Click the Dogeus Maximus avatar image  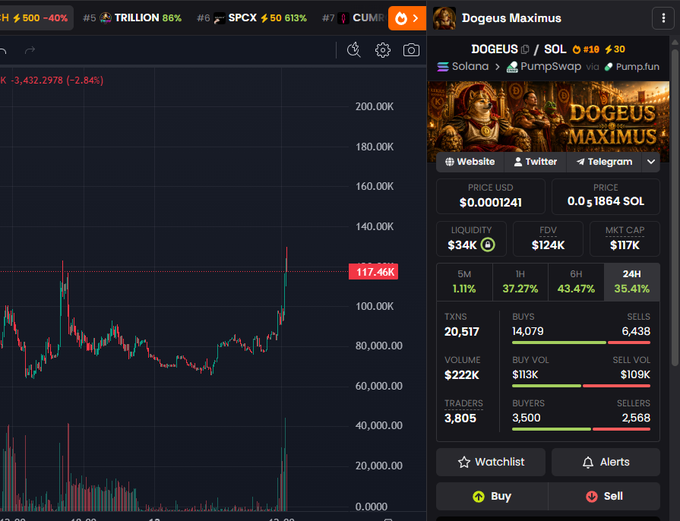(x=444, y=18)
